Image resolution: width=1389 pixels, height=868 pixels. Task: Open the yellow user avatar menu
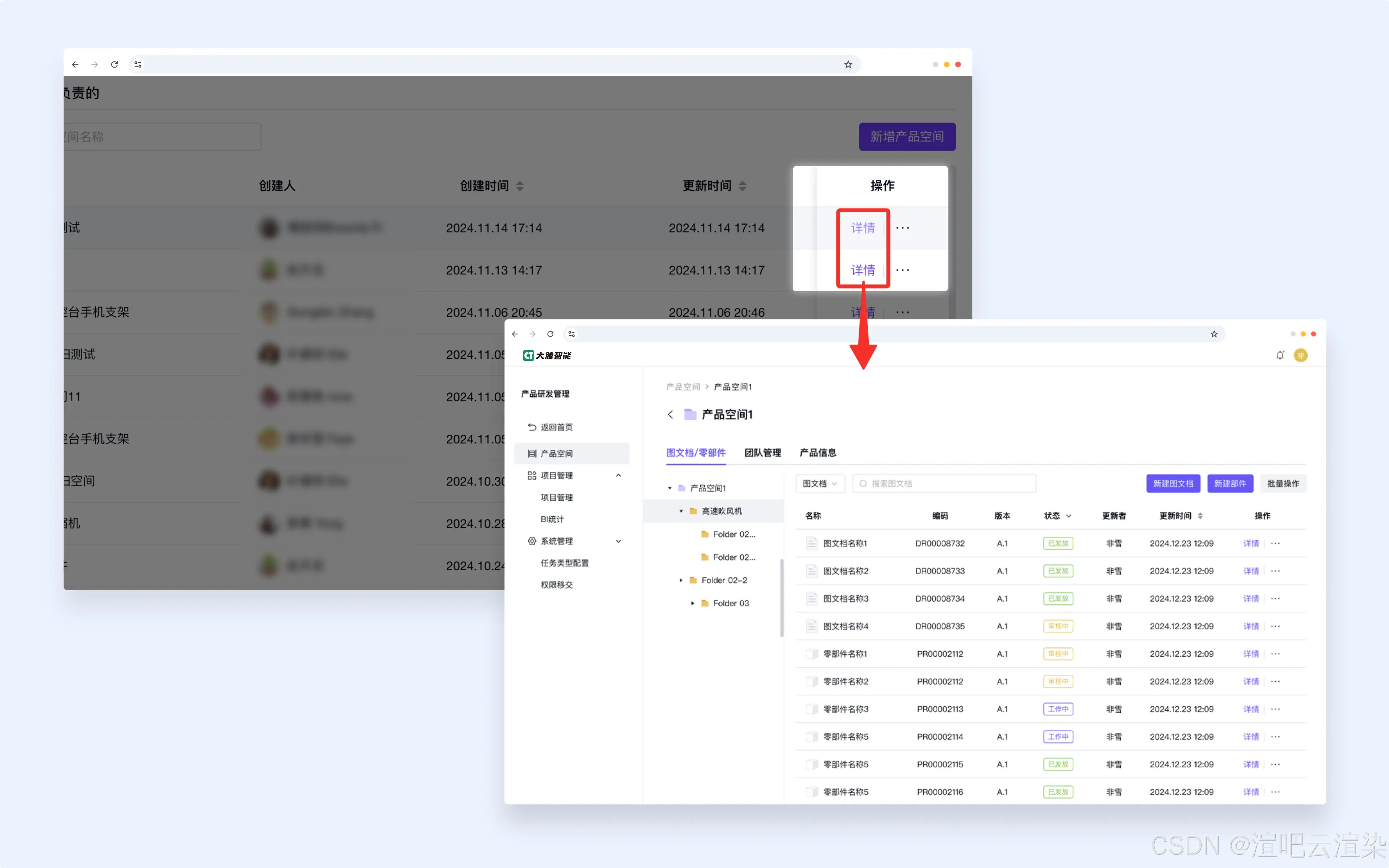tap(1300, 355)
